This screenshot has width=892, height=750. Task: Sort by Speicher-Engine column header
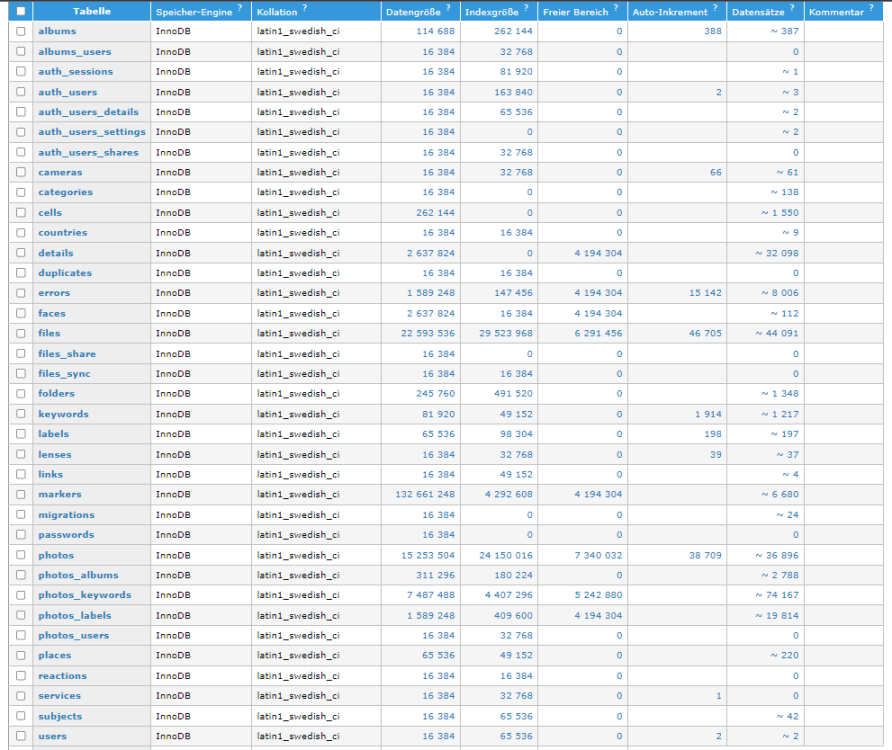tap(194, 12)
